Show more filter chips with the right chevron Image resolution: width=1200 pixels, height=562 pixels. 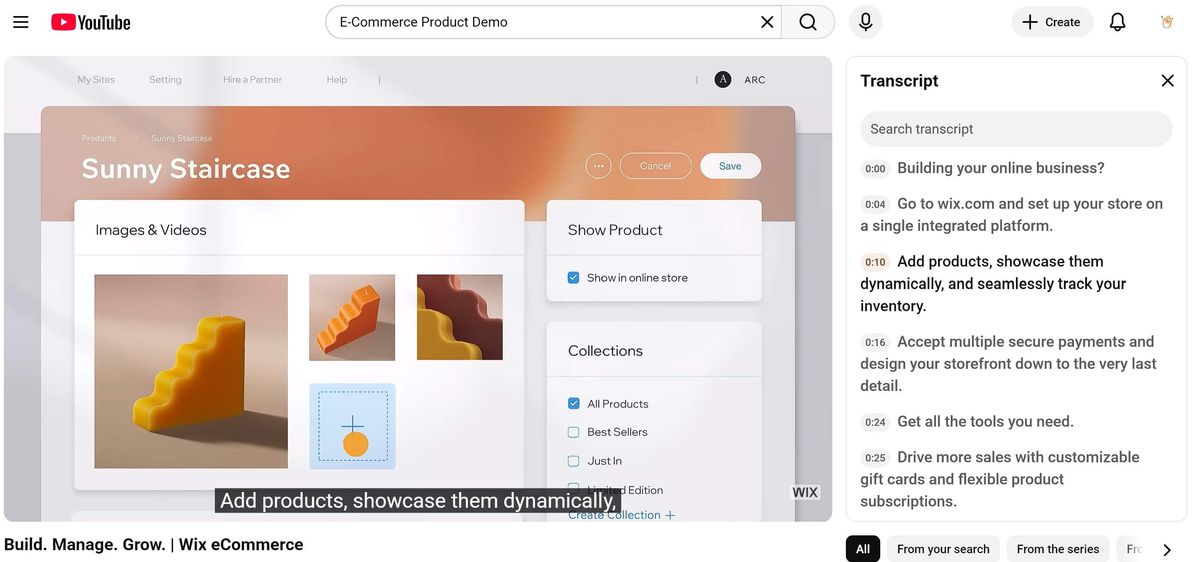pyautogui.click(x=1166, y=549)
